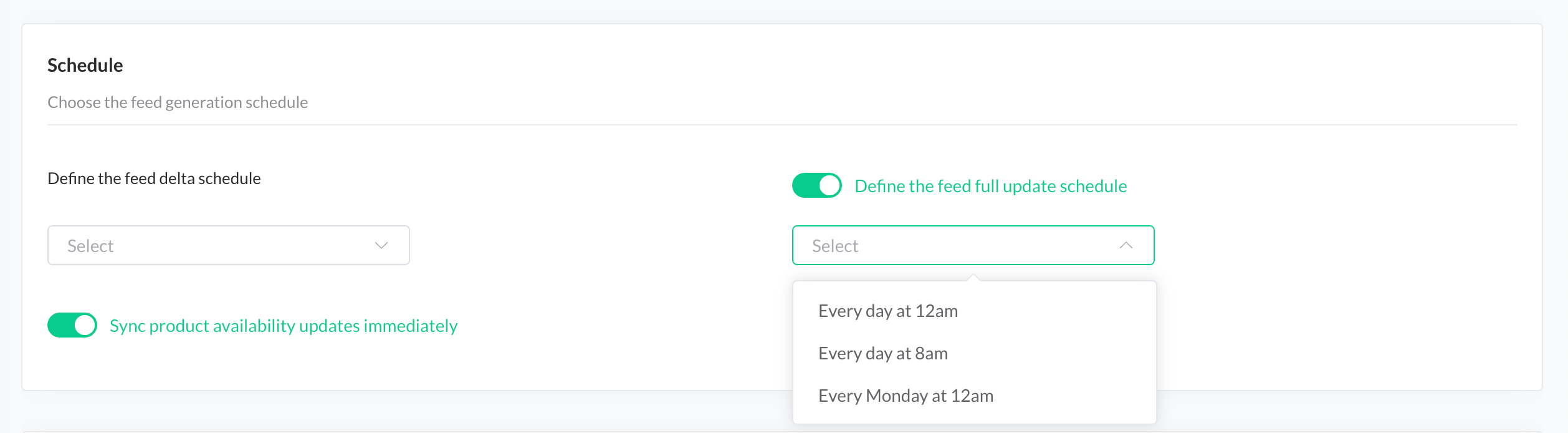The height and width of the screenshot is (433, 1568).
Task: Select "Every day at 8am" from the list
Action: click(882, 354)
